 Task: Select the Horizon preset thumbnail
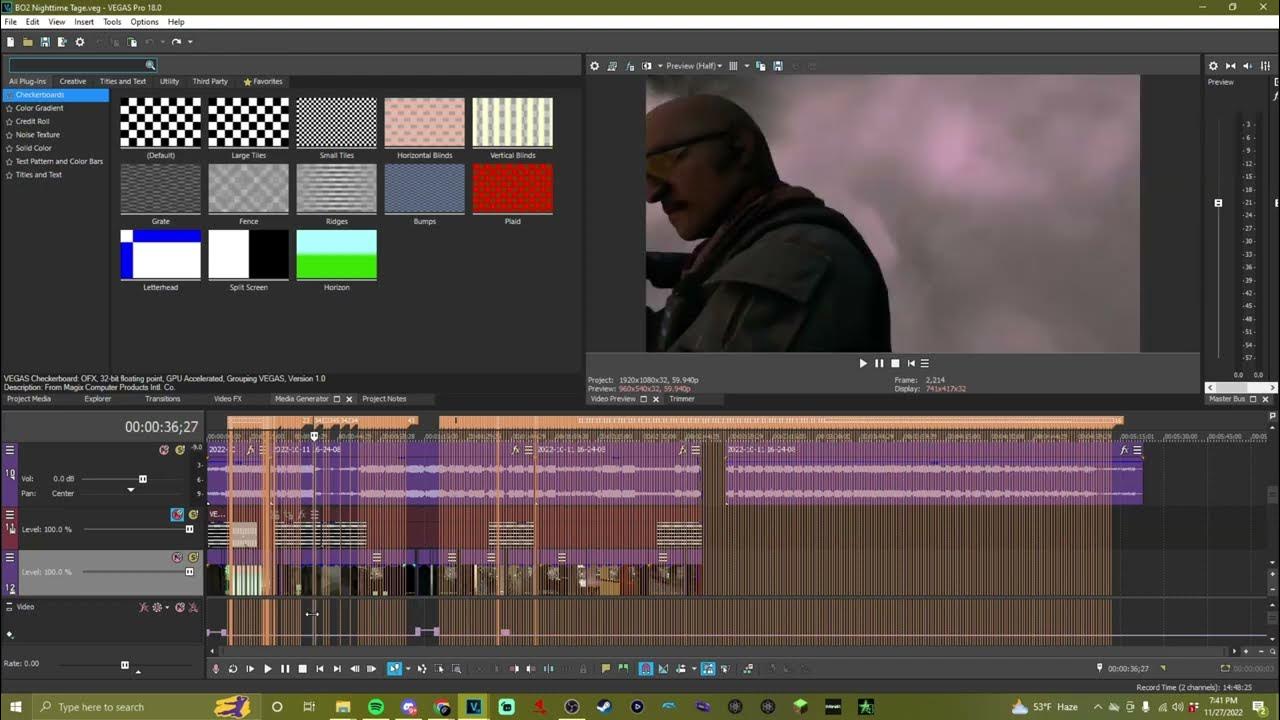(x=336, y=255)
